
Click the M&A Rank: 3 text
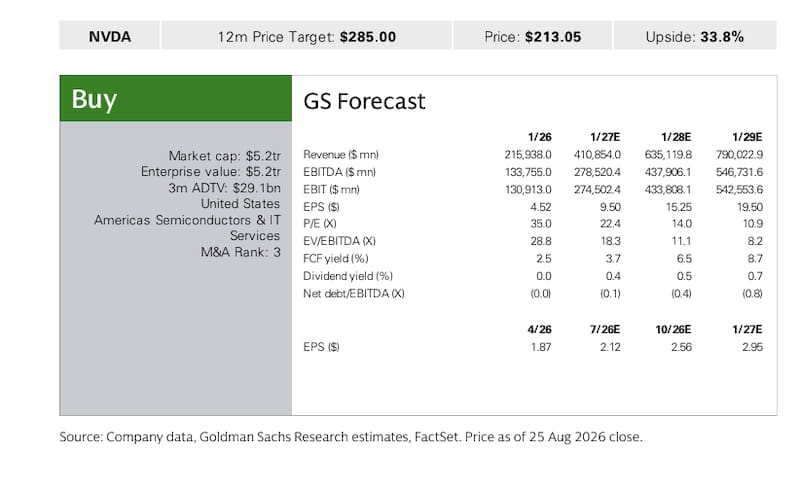[x=240, y=252]
